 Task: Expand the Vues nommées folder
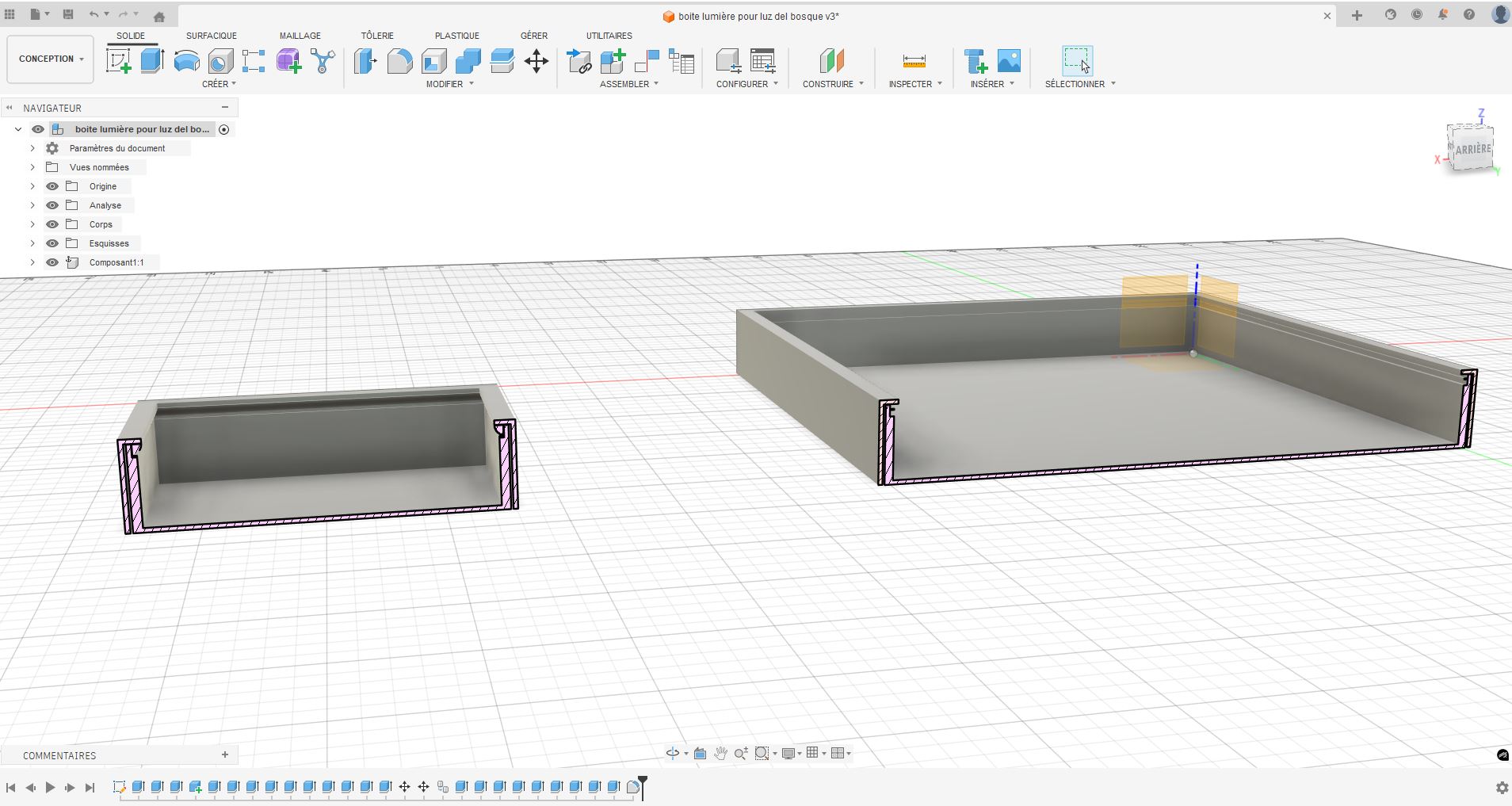coord(32,167)
